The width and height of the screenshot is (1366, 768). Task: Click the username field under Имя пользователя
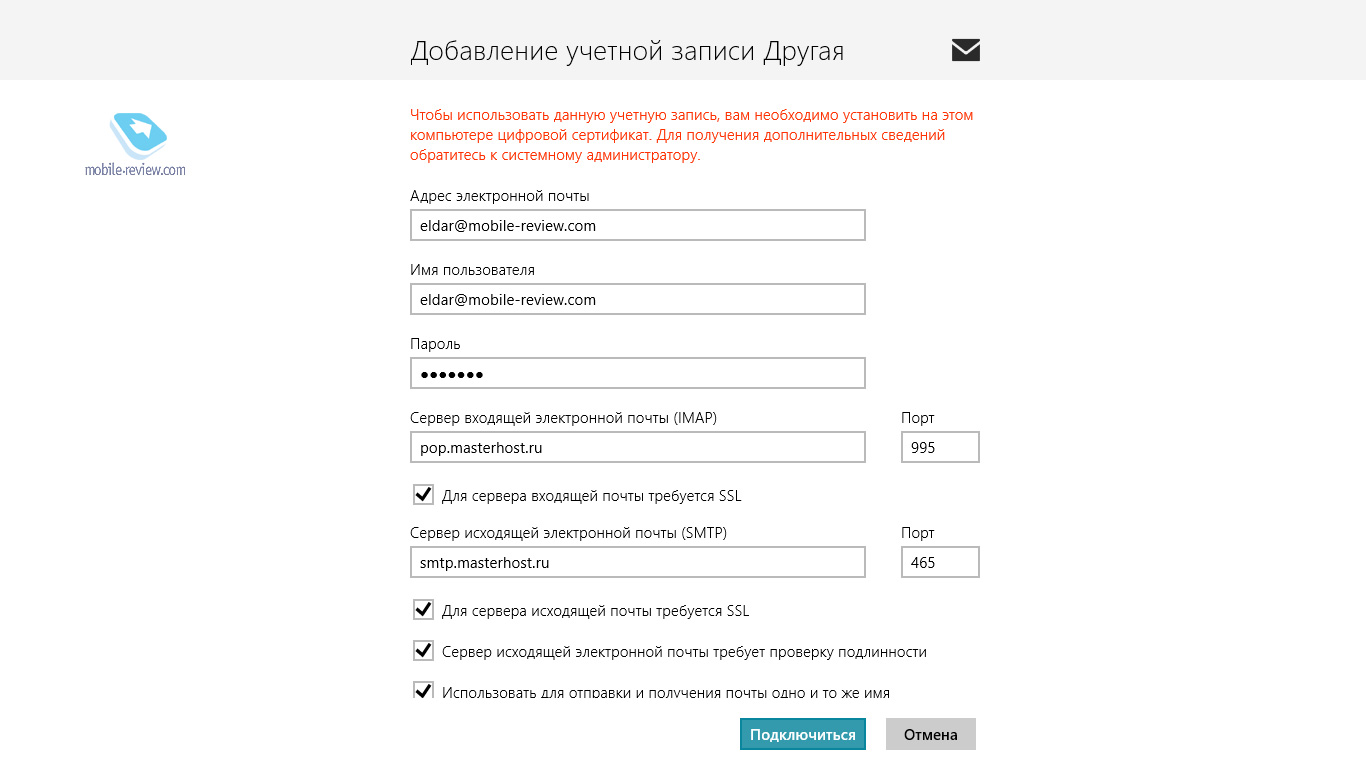pyautogui.click(x=637, y=299)
